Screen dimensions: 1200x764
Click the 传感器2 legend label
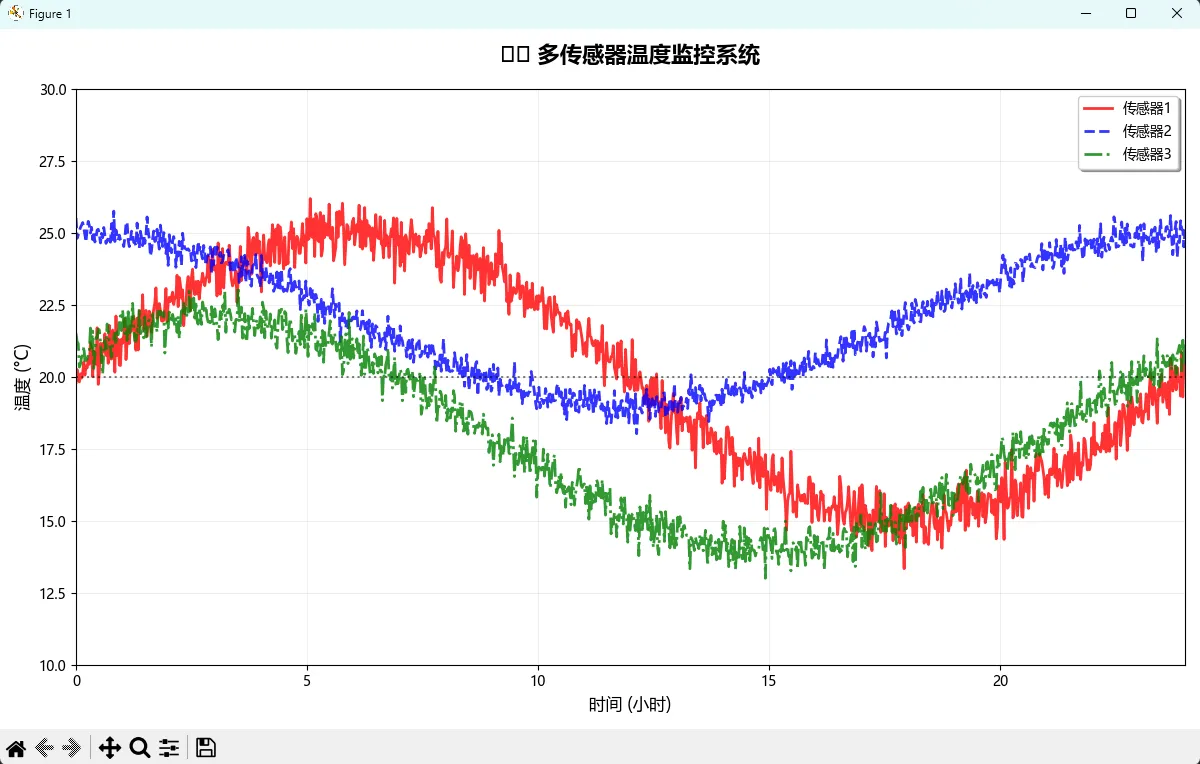(x=1146, y=131)
